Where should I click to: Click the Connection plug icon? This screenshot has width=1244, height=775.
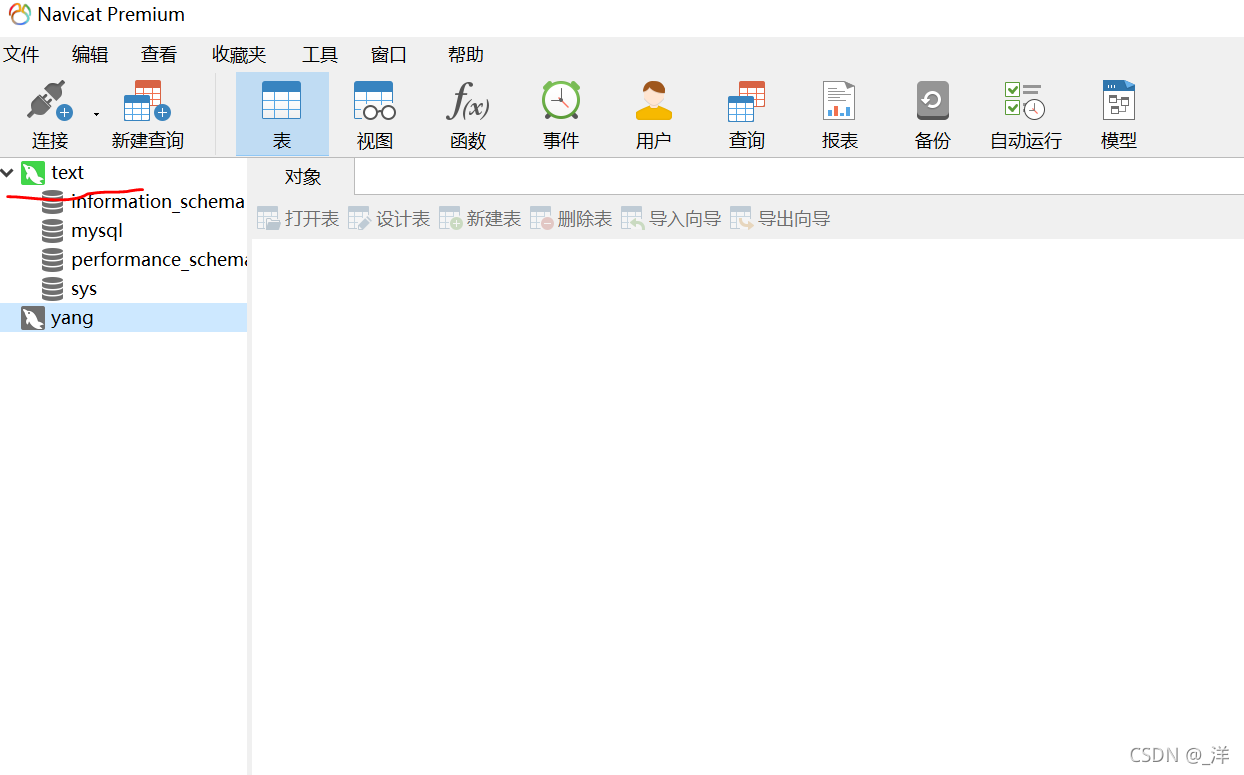(50, 101)
